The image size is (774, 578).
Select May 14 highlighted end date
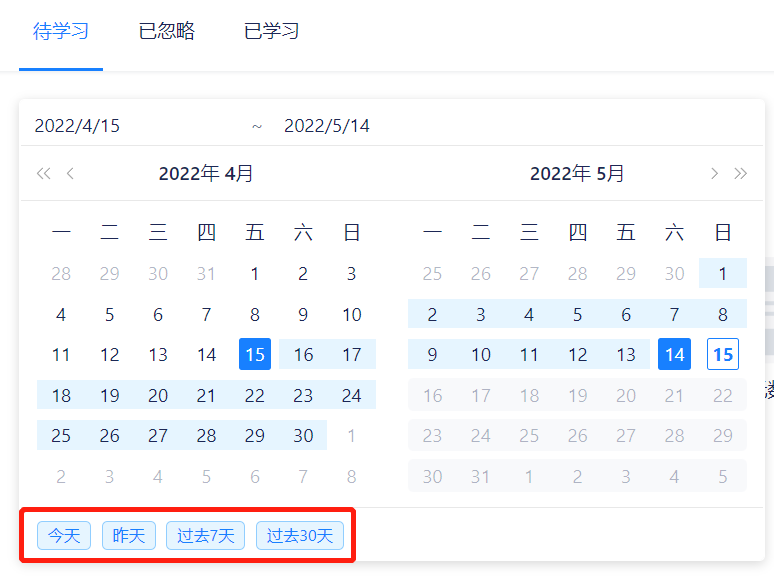(x=674, y=354)
